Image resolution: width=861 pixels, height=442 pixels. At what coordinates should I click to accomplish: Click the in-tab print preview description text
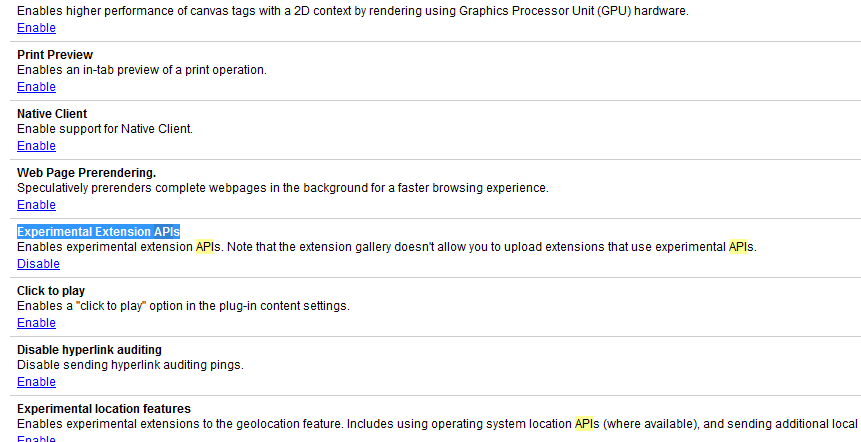pos(141,70)
